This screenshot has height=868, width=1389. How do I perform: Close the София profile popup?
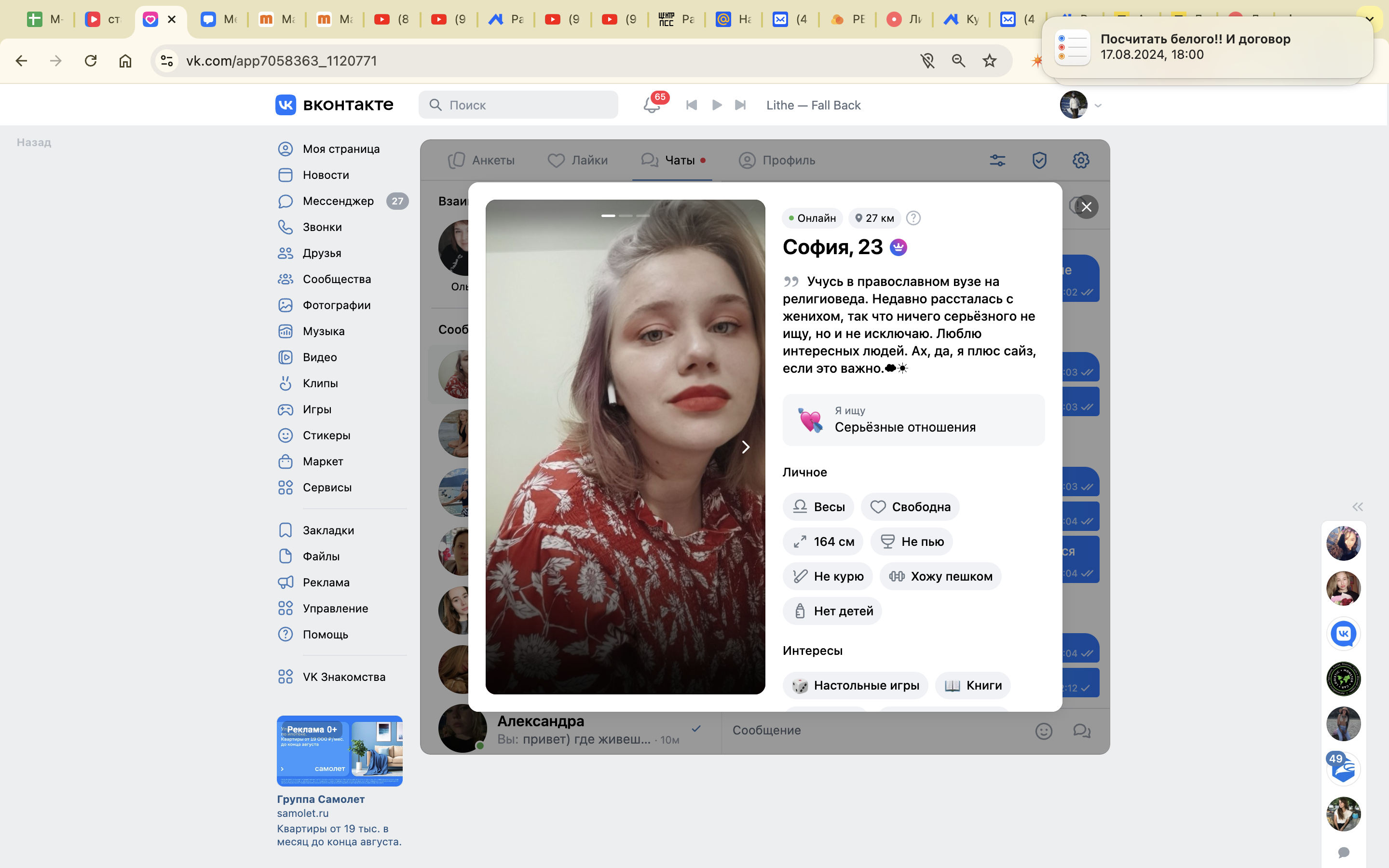(1086, 207)
